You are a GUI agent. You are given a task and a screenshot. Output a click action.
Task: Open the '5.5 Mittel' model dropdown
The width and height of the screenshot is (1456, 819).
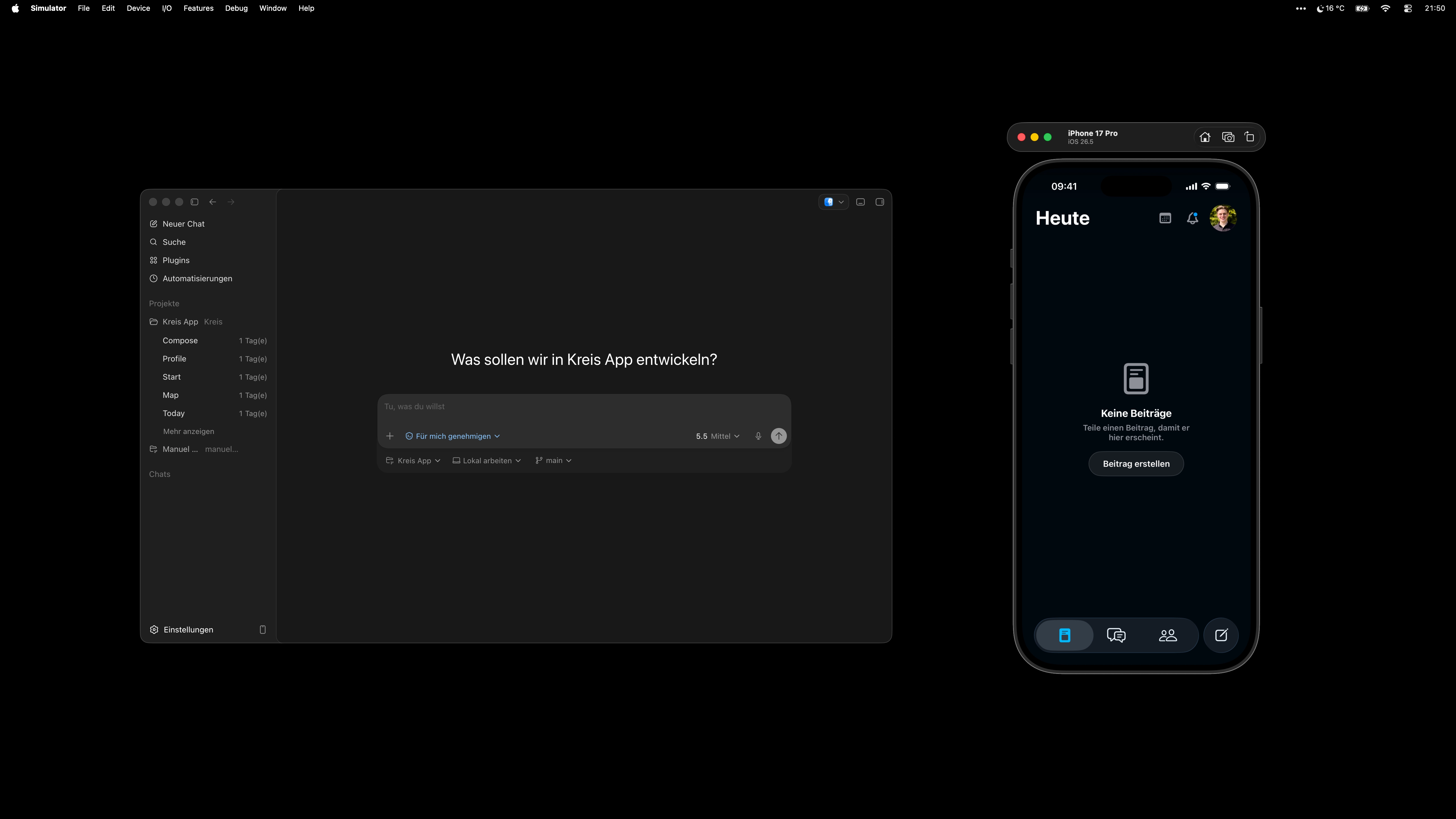click(717, 436)
